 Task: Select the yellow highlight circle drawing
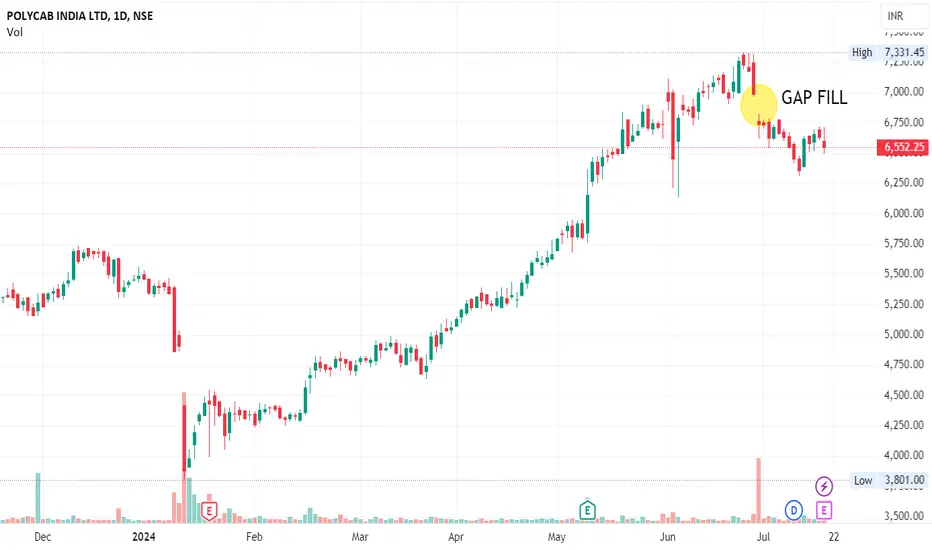tap(758, 105)
